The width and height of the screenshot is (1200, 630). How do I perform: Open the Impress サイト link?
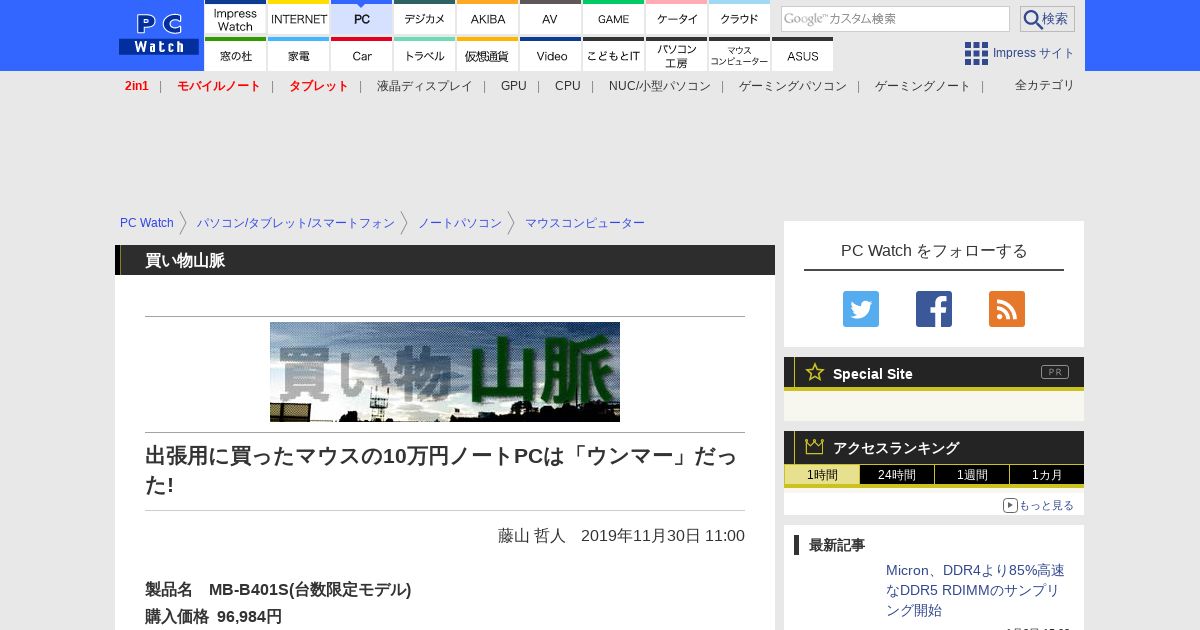coord(1033,53)
